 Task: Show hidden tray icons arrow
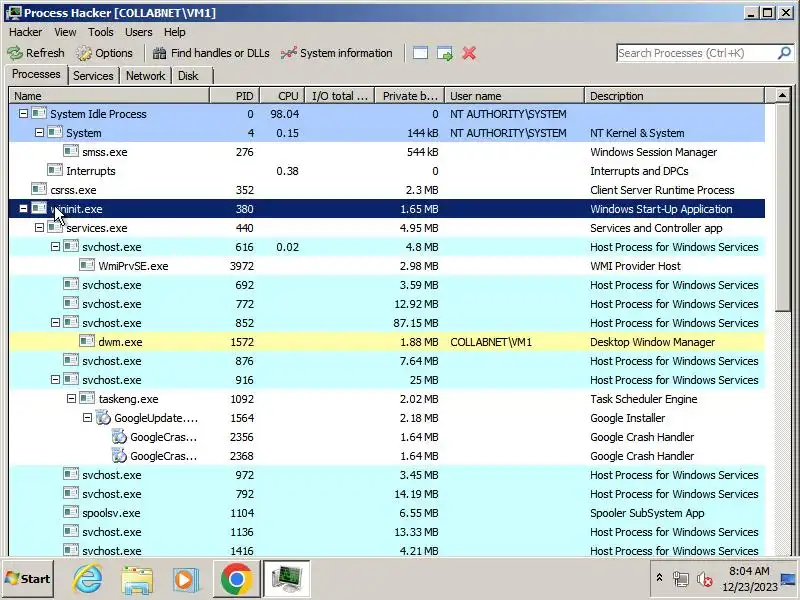click(659, 578)
